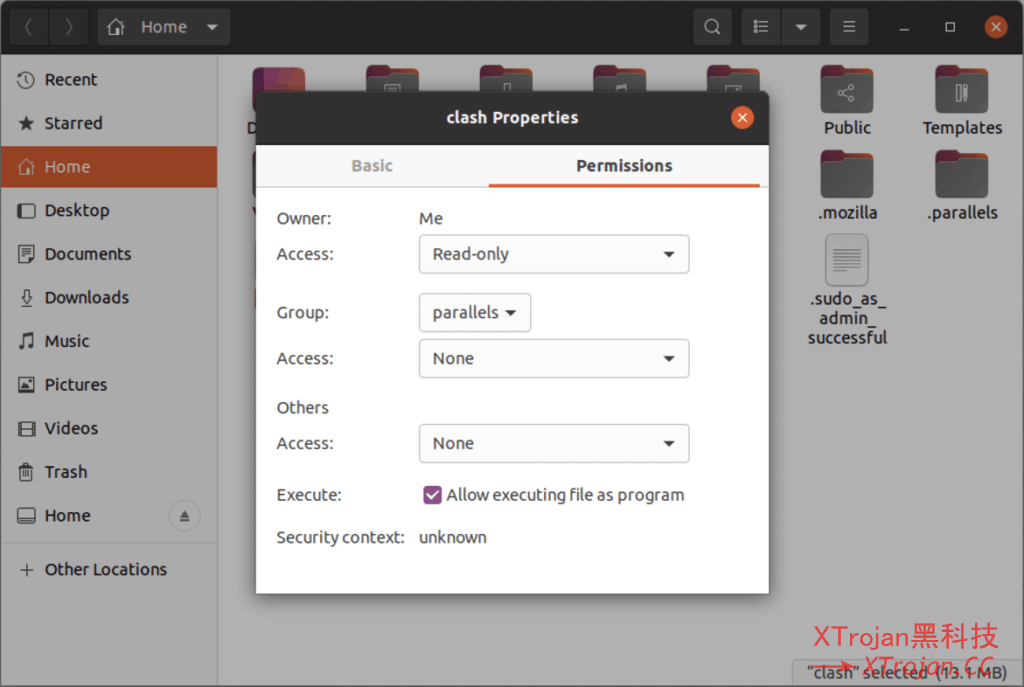Click Other Locations in the sidebar
The image size is (1024, 687).
(x=104, y=569)
